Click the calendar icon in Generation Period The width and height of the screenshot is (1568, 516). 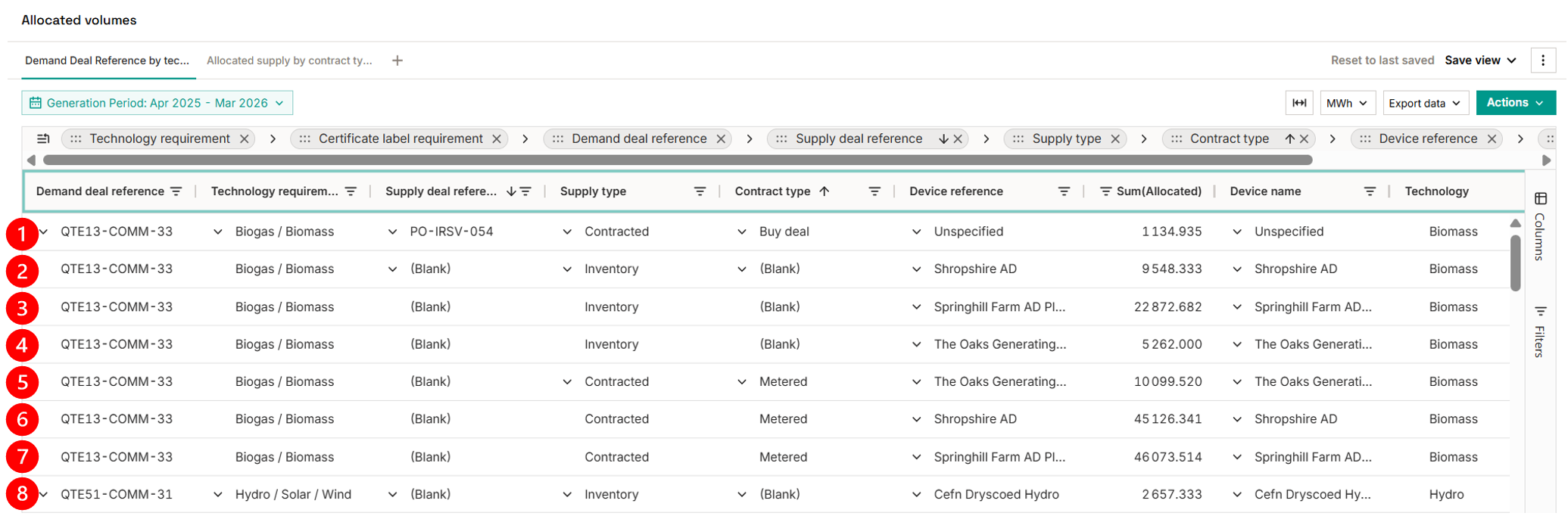[35, 103]
